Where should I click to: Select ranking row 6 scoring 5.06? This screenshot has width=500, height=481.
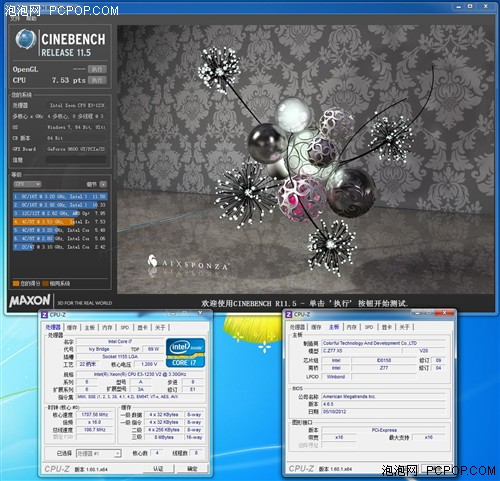(x=60, y=239)
